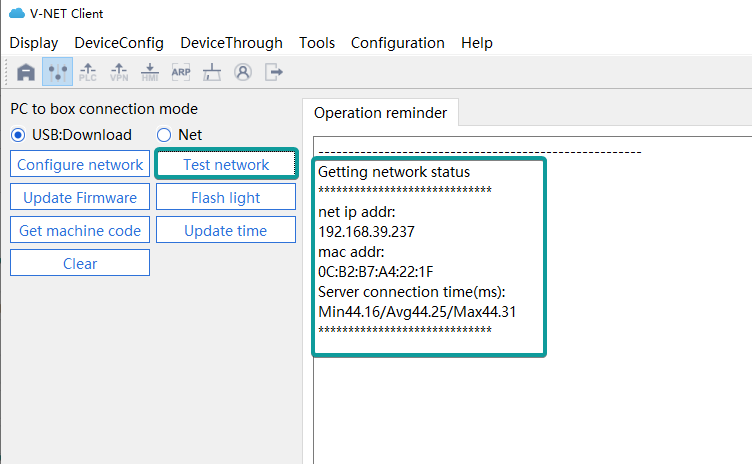The height and width of the screenshot is (464, 752).
Task: Click the Update time button
Action: [x=226, y=230]
